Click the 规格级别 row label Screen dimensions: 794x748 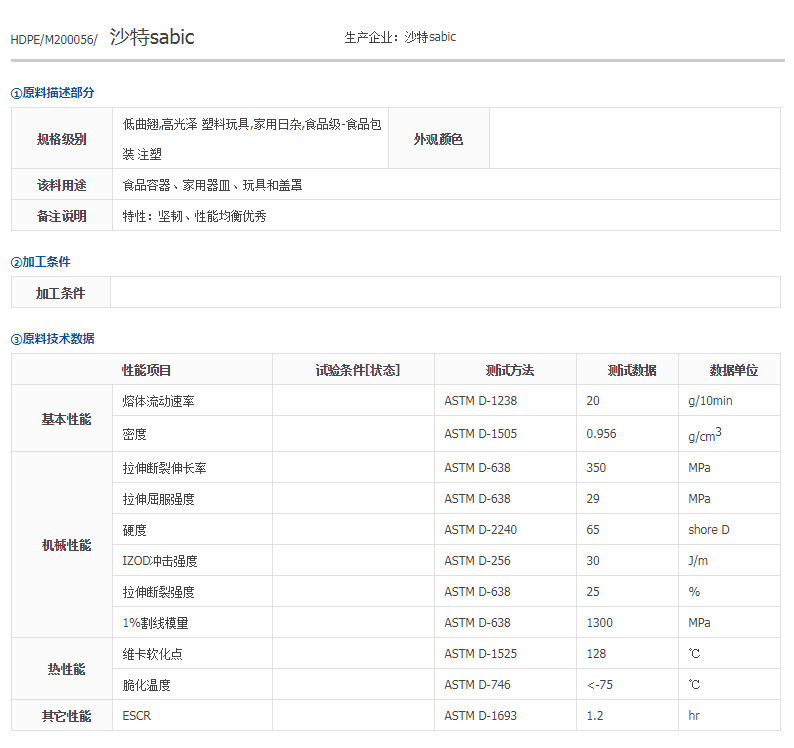click(x=62, y=139)
